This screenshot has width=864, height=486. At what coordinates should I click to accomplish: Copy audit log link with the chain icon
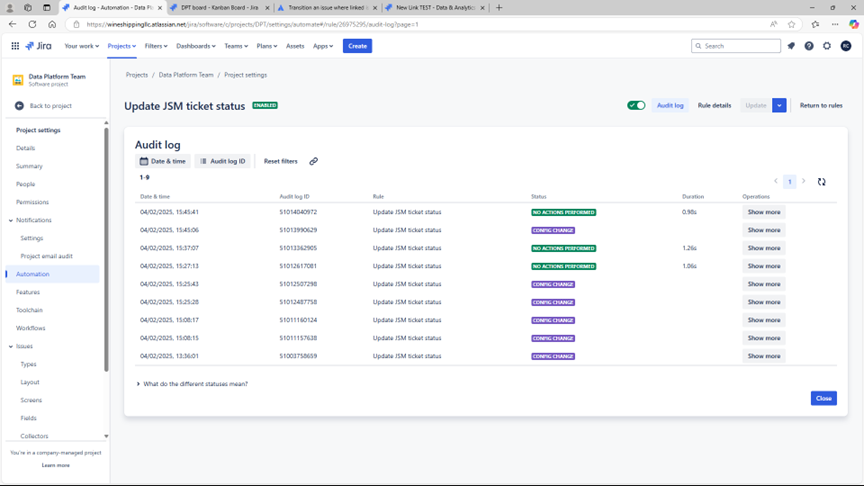point(314,161)
